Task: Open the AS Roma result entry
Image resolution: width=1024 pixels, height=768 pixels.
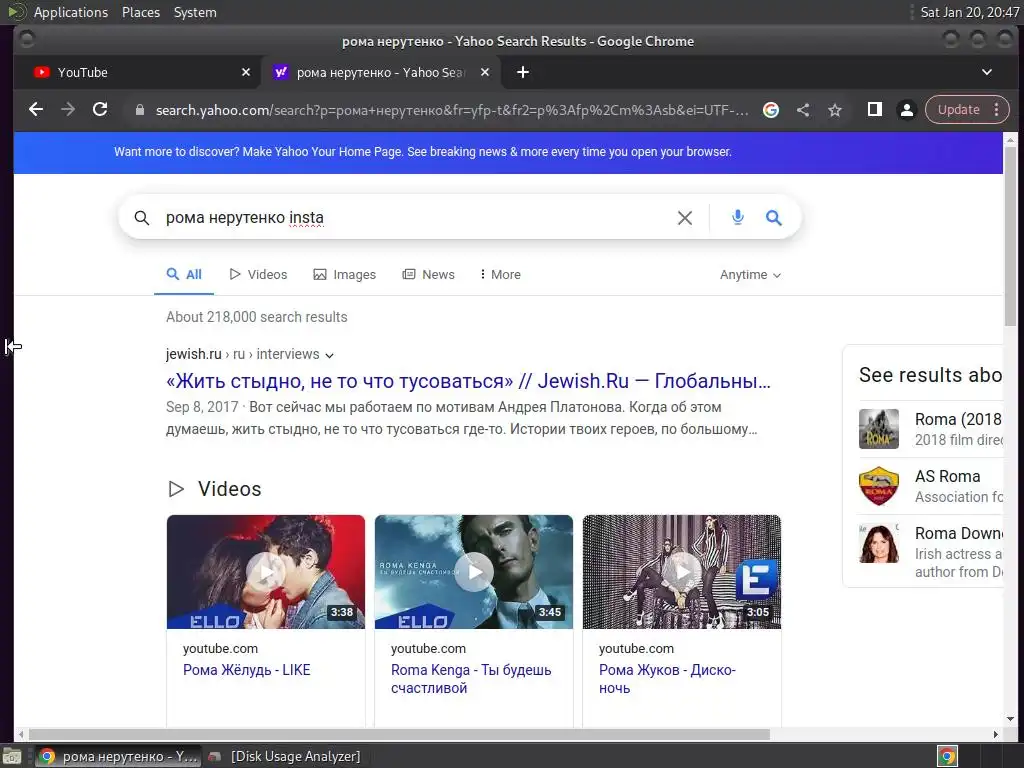Action: pyautogui.click(x=931, y=486)
